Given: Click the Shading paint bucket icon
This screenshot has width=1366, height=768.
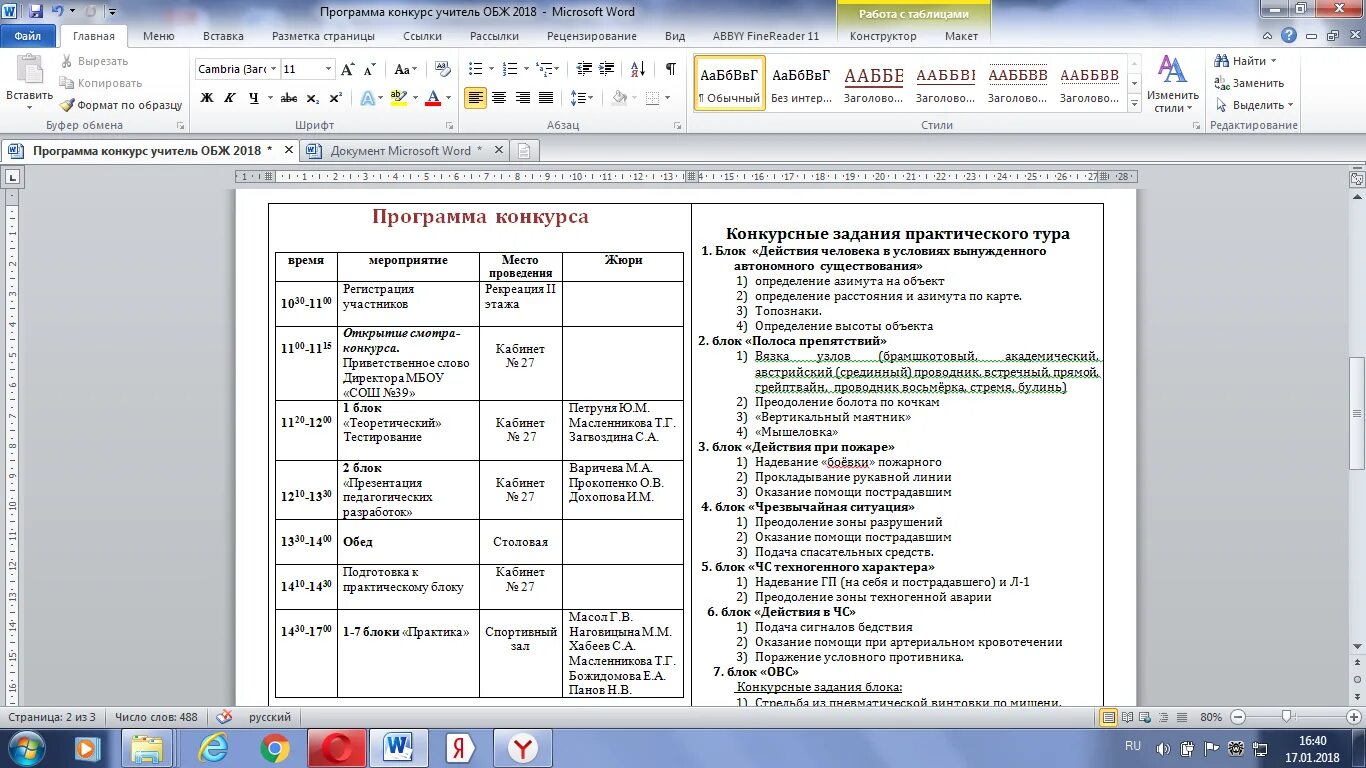Looking at the screenshot, I should [x=619, y=98].
